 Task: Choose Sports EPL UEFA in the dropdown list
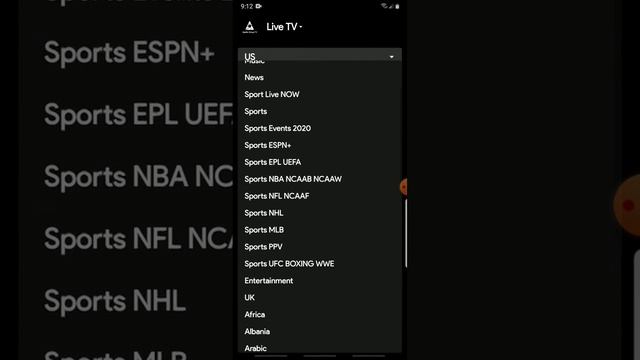[x=273, y=162]
